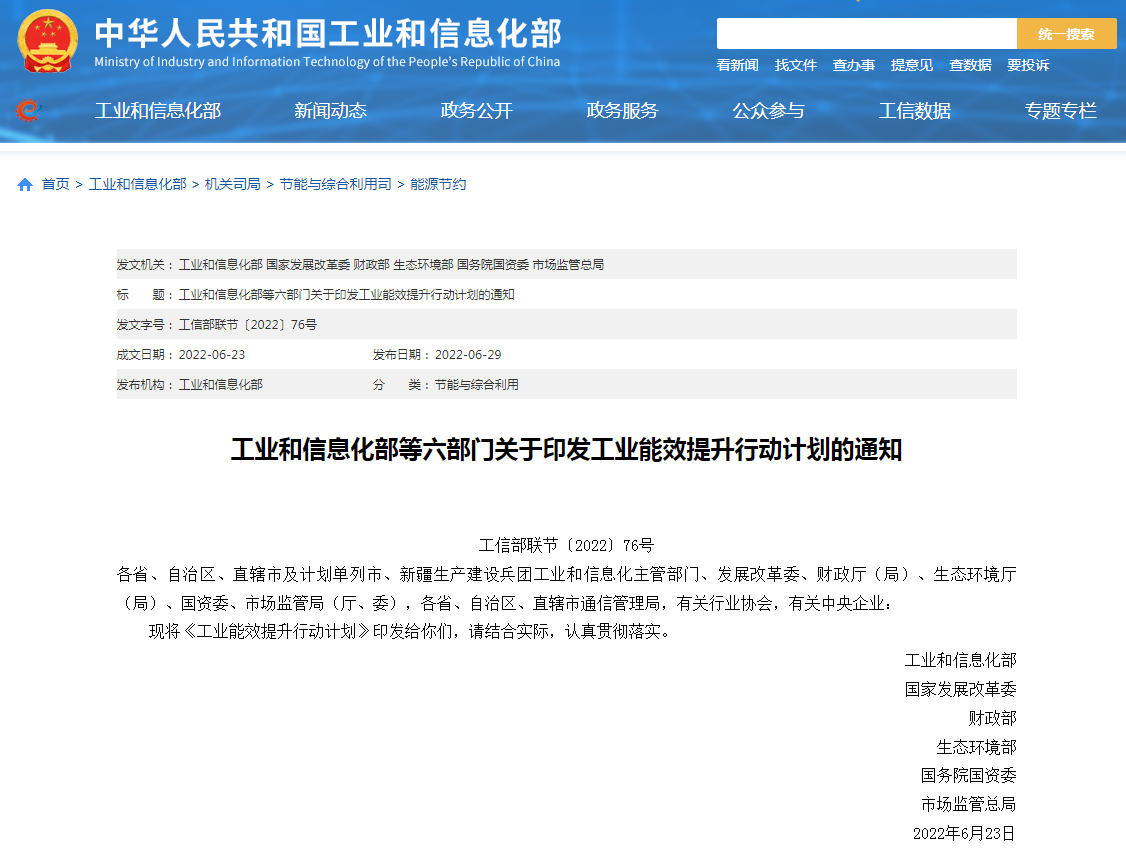Focus the site search input field
This screenshot has height=867, width=1126.
pos(867,34)
